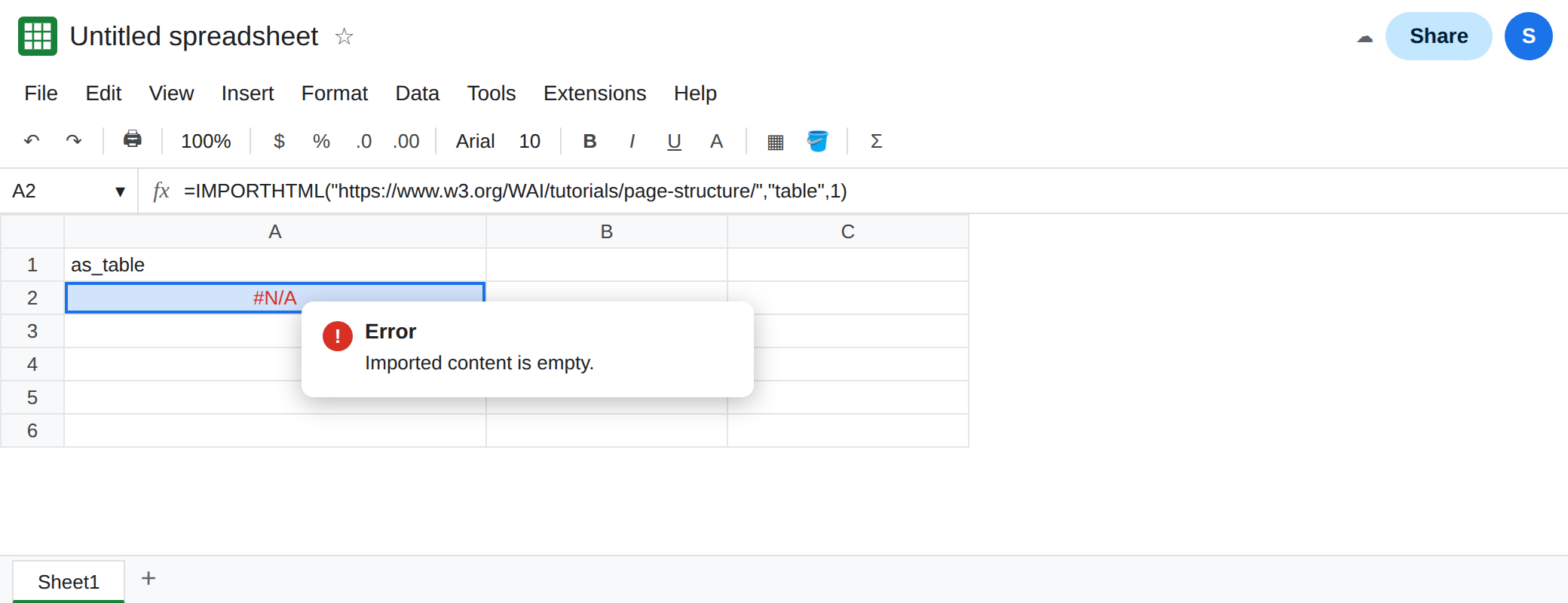Open the text color A tool

[x=716, y=141]
